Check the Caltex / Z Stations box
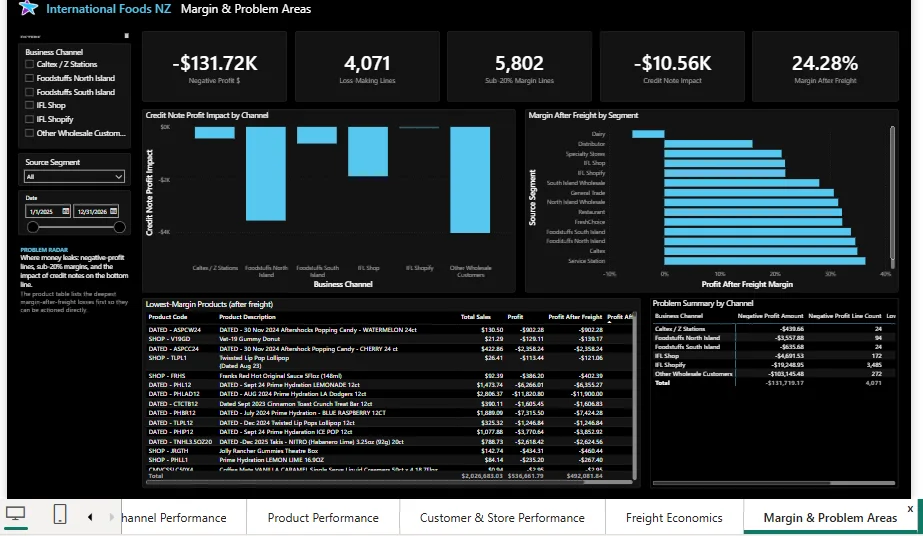Screen dimensions: 923x536 (29, 64)
